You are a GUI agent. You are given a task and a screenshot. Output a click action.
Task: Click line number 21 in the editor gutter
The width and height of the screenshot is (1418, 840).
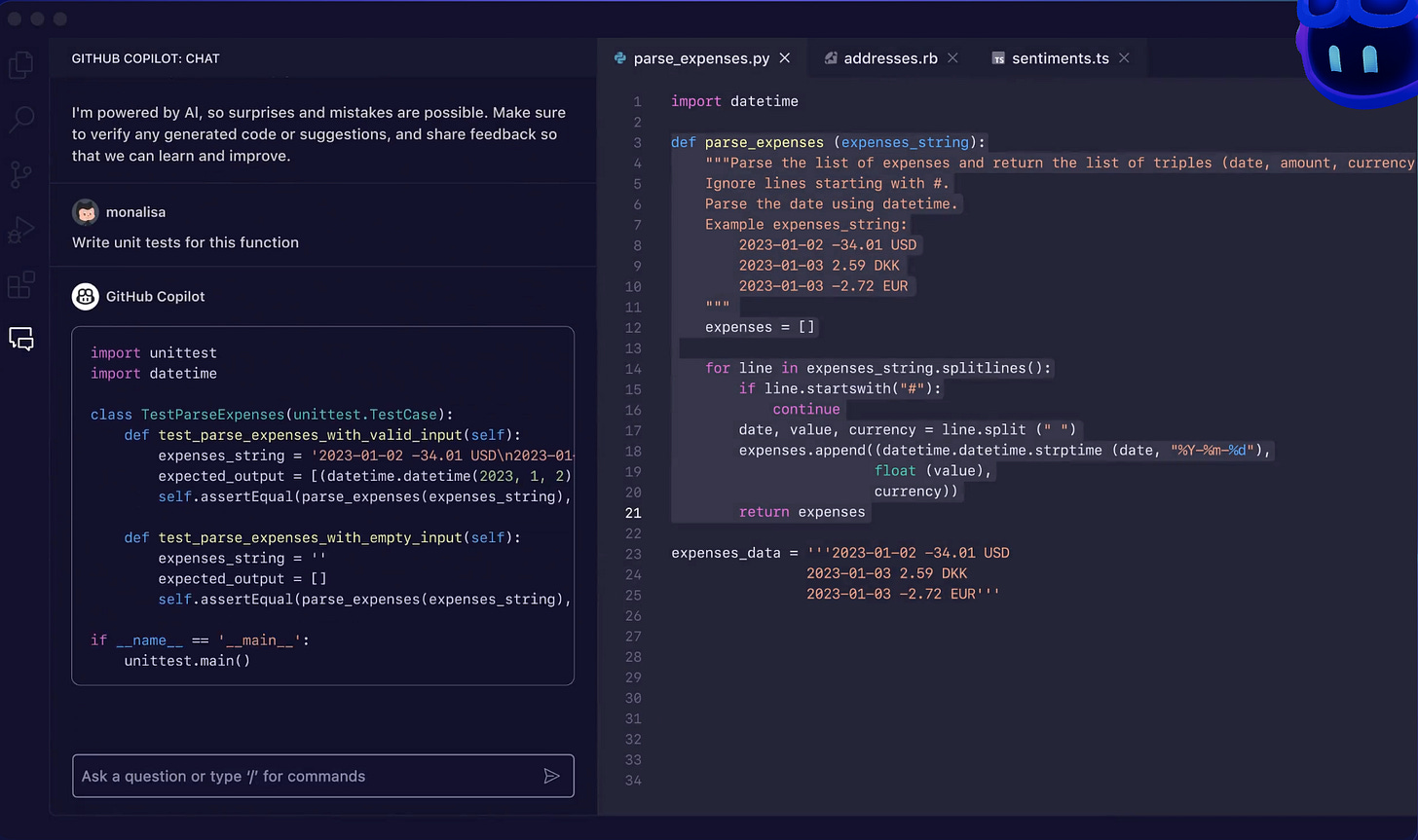[633, 512]
